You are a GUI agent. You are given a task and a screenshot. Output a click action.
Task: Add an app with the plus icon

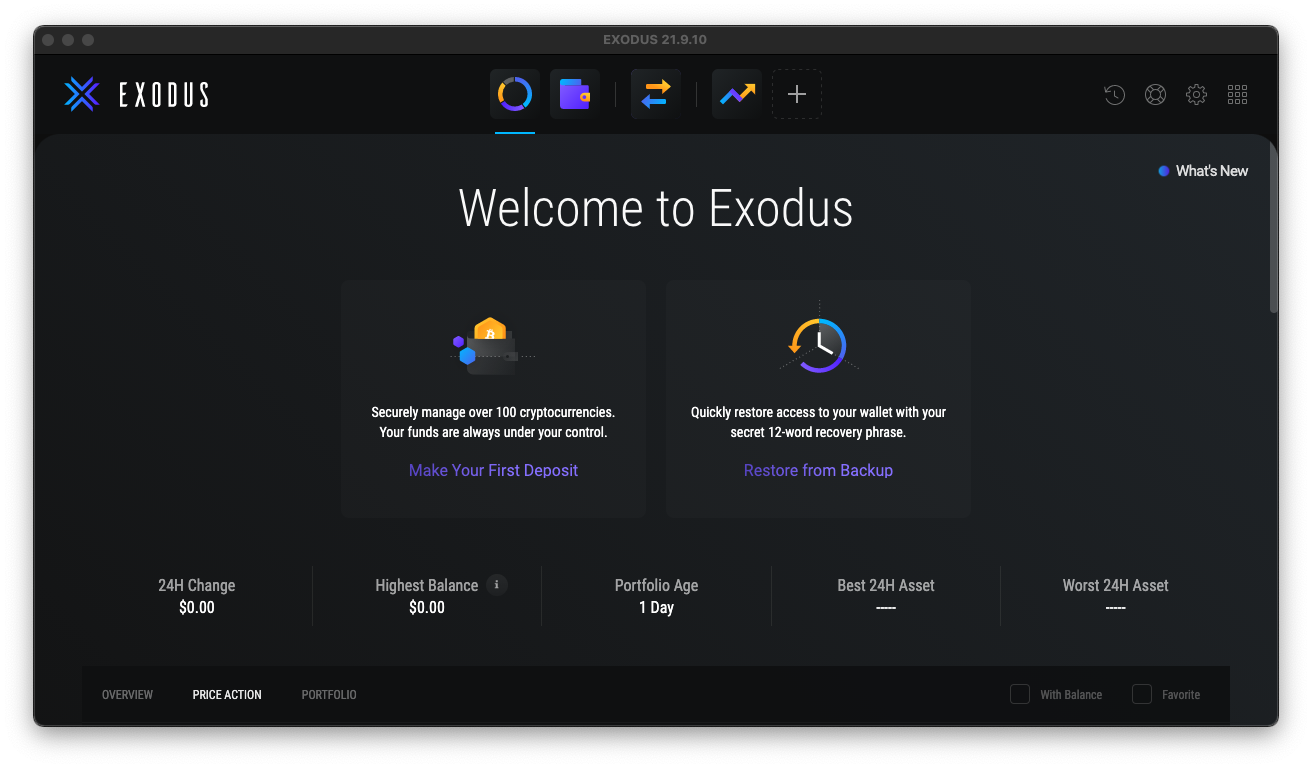[797, 94]
